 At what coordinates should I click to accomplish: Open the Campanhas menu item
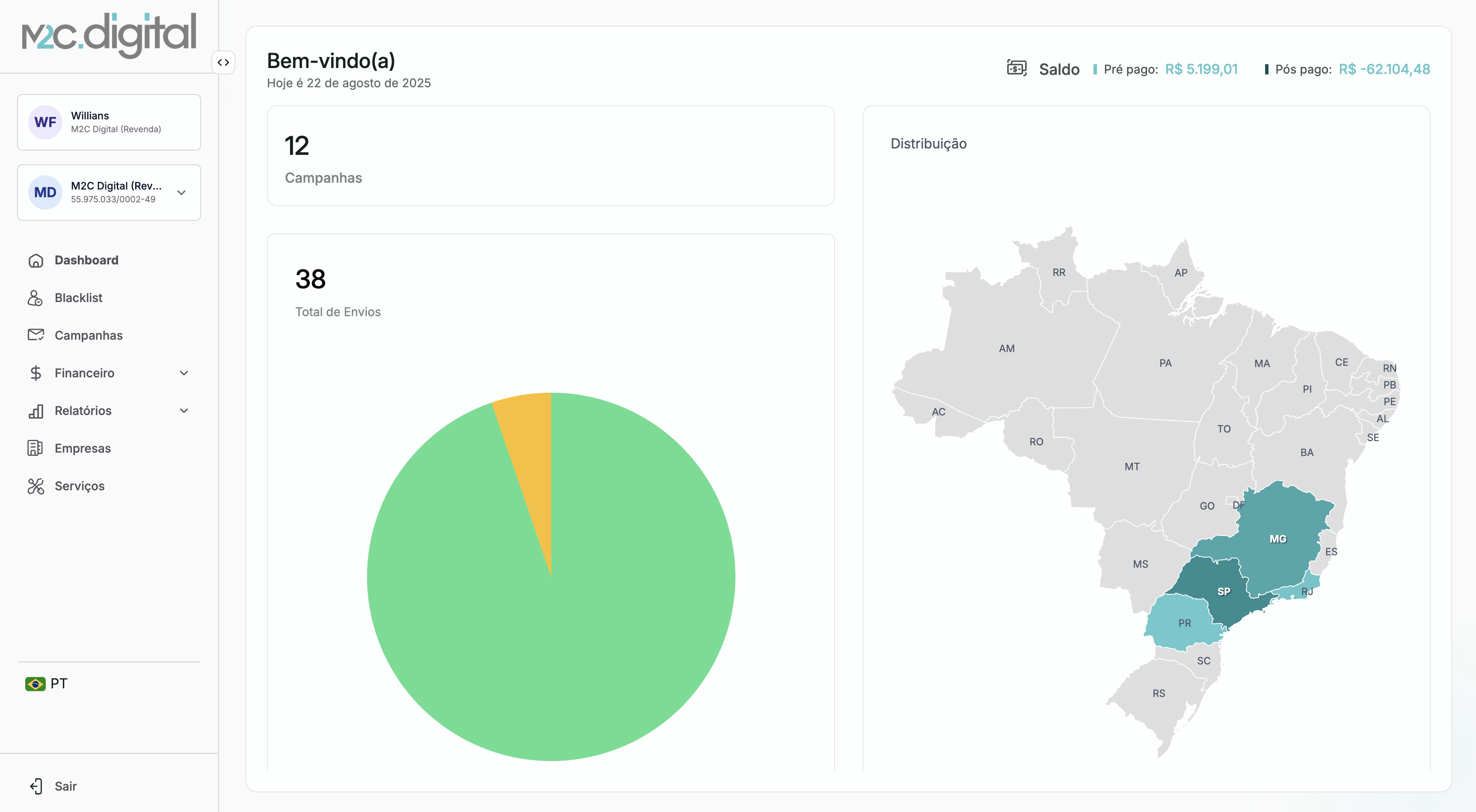click(88, 335)
